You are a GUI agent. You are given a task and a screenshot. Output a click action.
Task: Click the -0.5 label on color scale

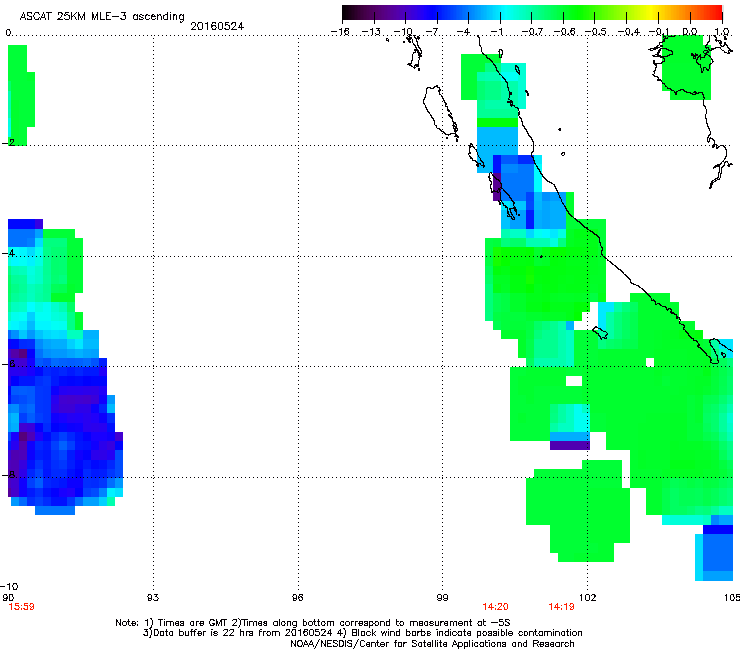(596, 32)
